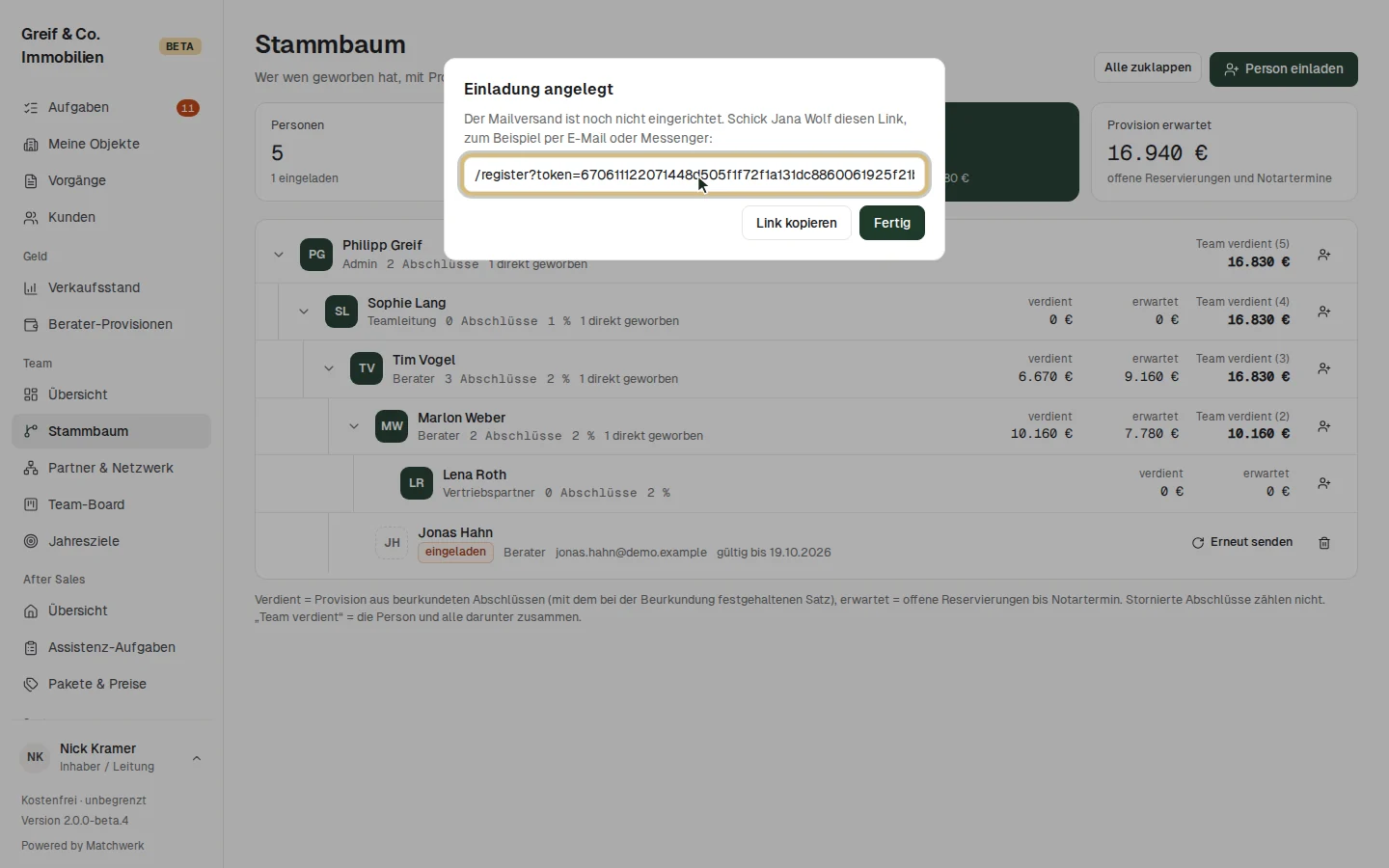Collapse the Marlon Weber branch chevron
Image resolution: width=1389 pixels, height=868 pixels.
(x=354, y=426)
